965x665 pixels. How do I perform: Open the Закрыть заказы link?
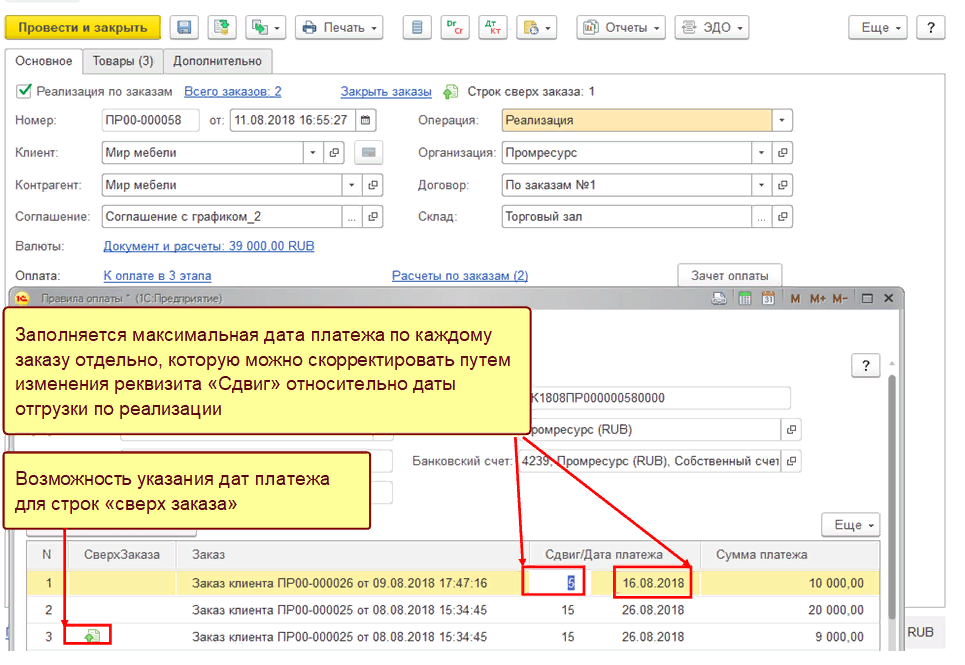point(386,92)
